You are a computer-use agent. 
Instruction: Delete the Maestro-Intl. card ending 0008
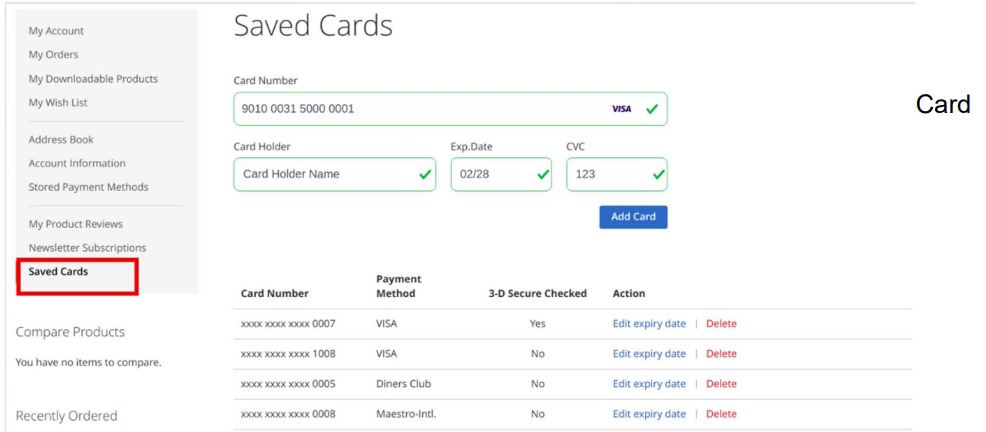click(x=721, y=414)
